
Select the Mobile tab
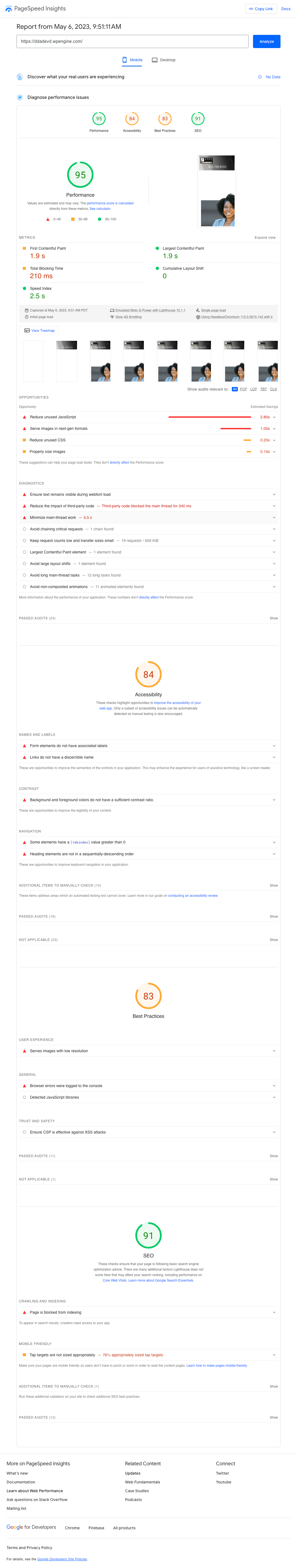[132, 60]
